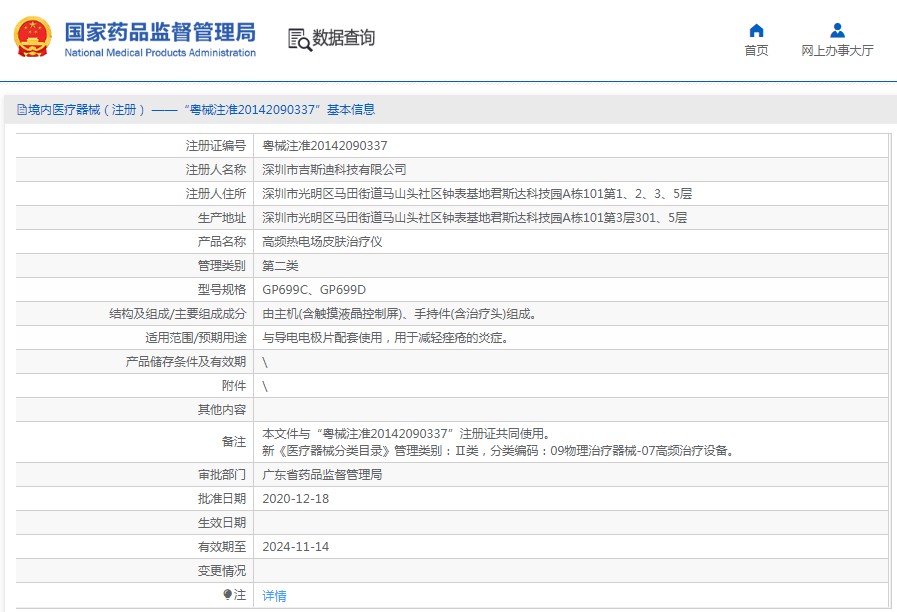Select remark line 新《医疗器械分类目录》管理类别
This screenshot has width=897, height=612.
pyautogui.click(x=498, y=451)
